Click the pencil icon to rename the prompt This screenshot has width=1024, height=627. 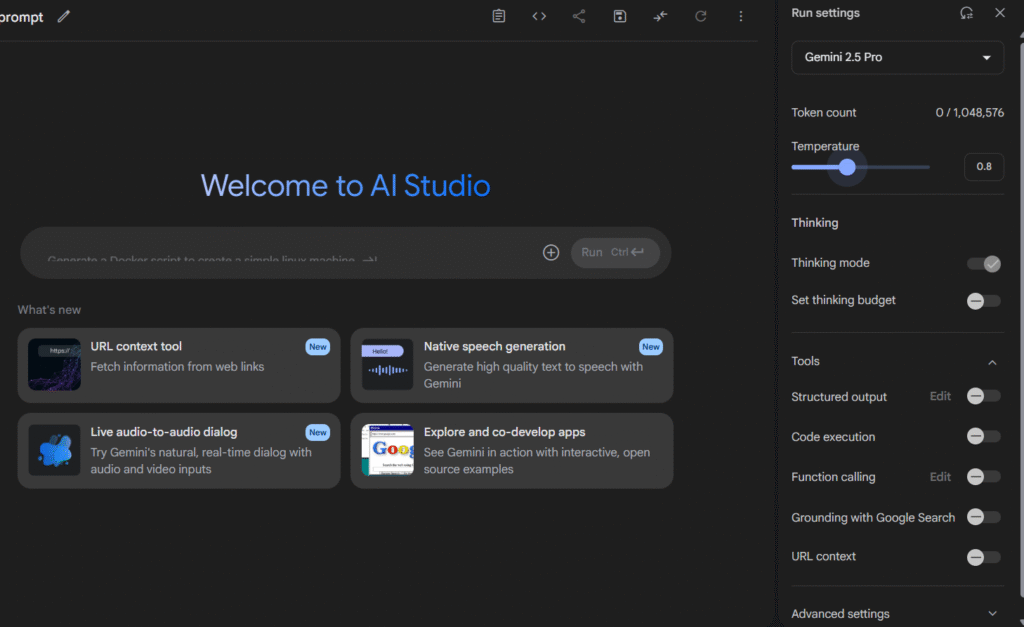click(63, 16)
